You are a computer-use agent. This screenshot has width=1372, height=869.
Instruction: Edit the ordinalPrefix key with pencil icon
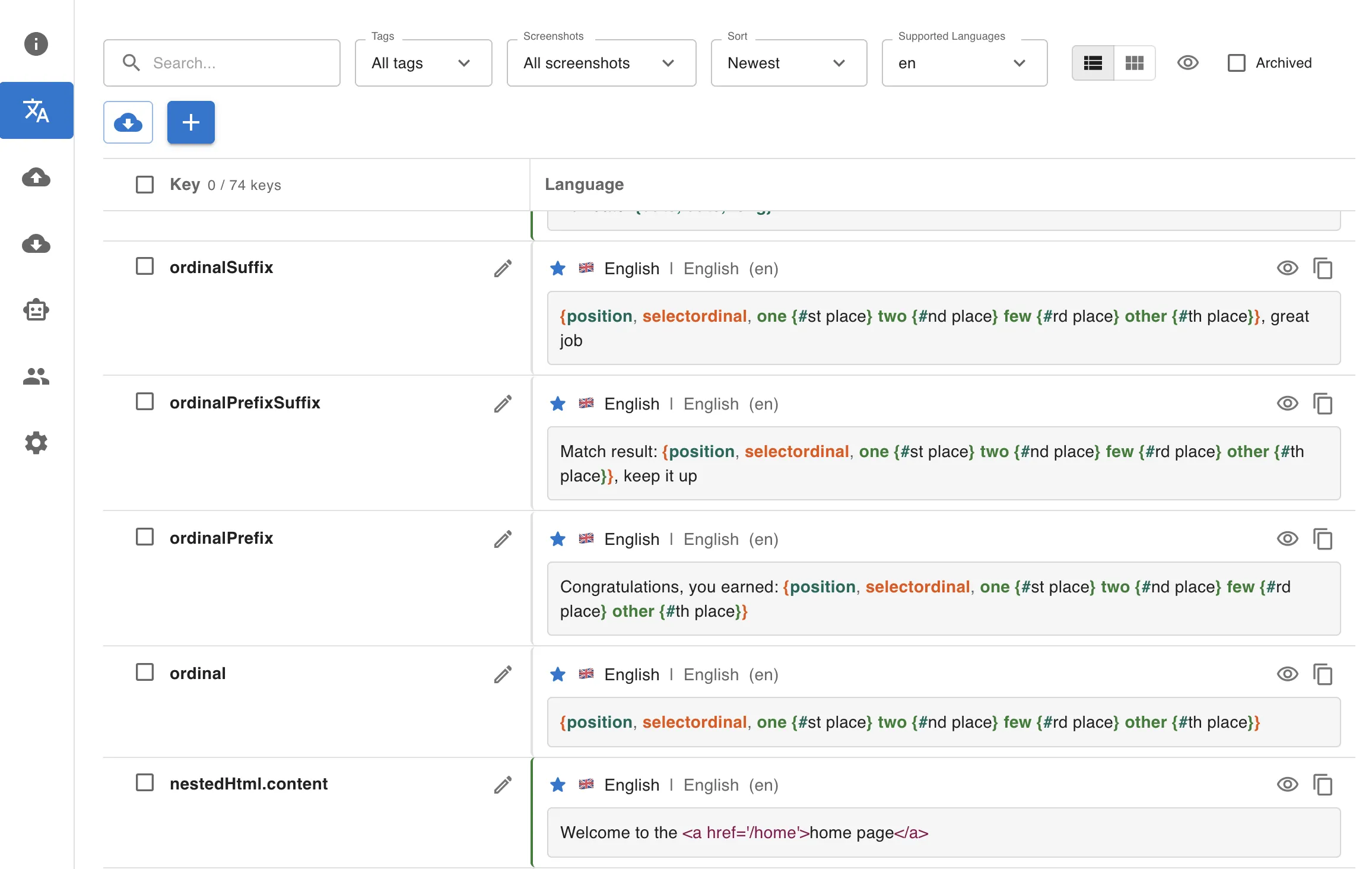pyautogui.click(x=503, y=539)
